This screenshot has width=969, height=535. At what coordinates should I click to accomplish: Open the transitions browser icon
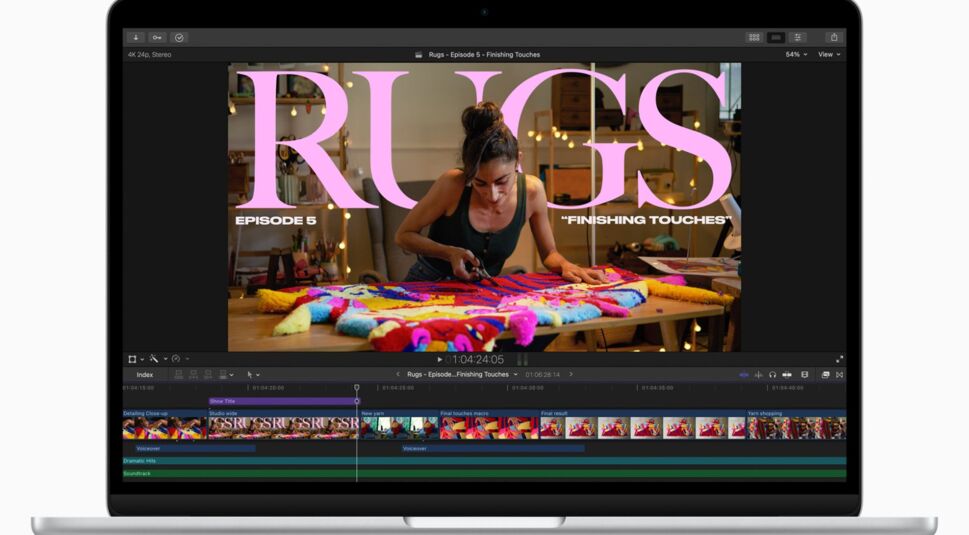[x=839, y=375]
